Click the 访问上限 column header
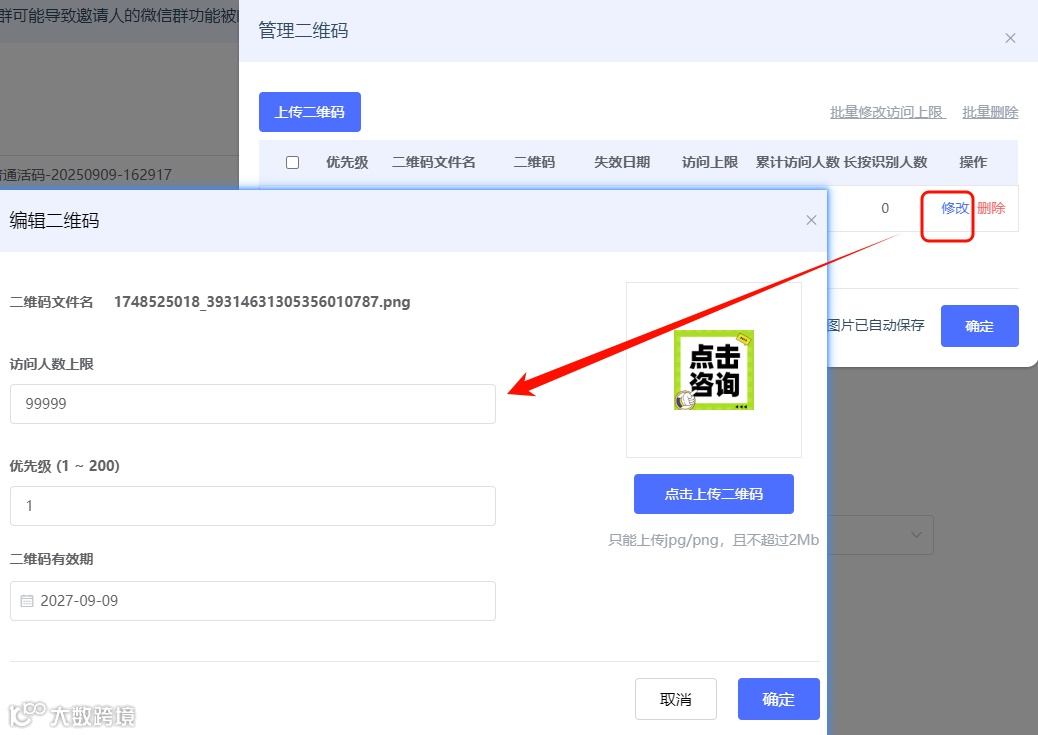1038x735 pixels. click(710, 162)
